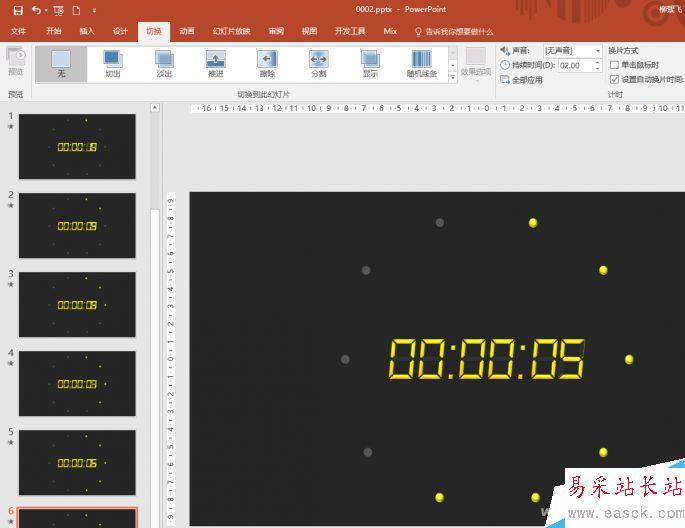Click transition star icon under slide 1

(11, 127)
